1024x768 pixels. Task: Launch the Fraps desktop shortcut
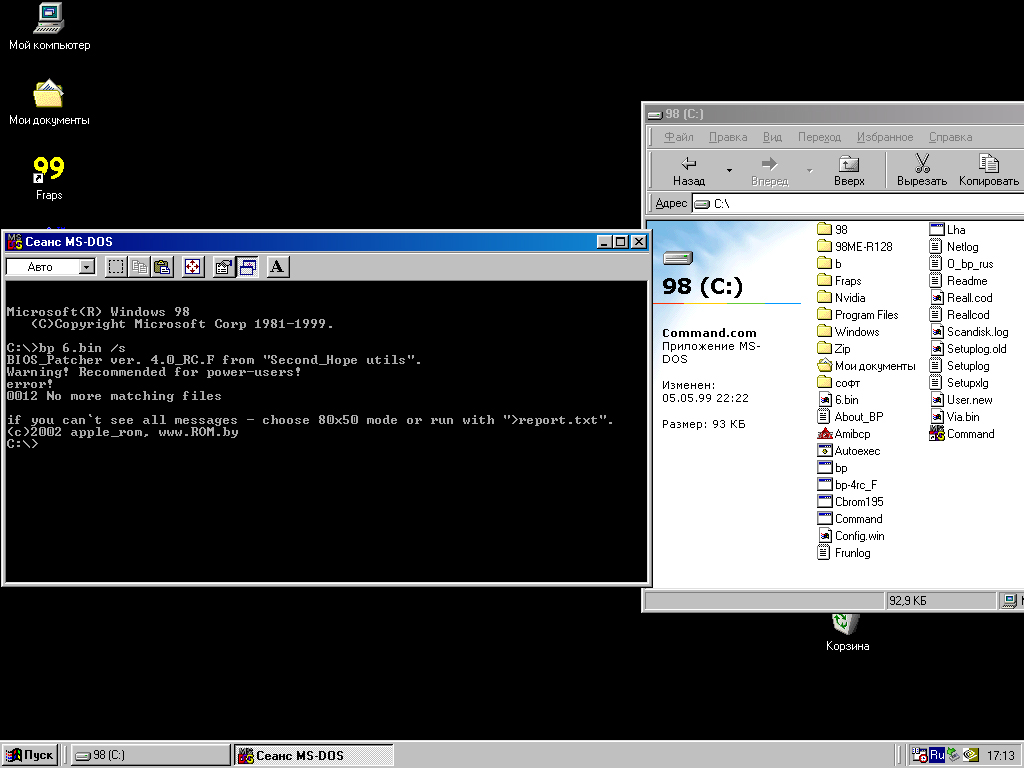(49, 177)
